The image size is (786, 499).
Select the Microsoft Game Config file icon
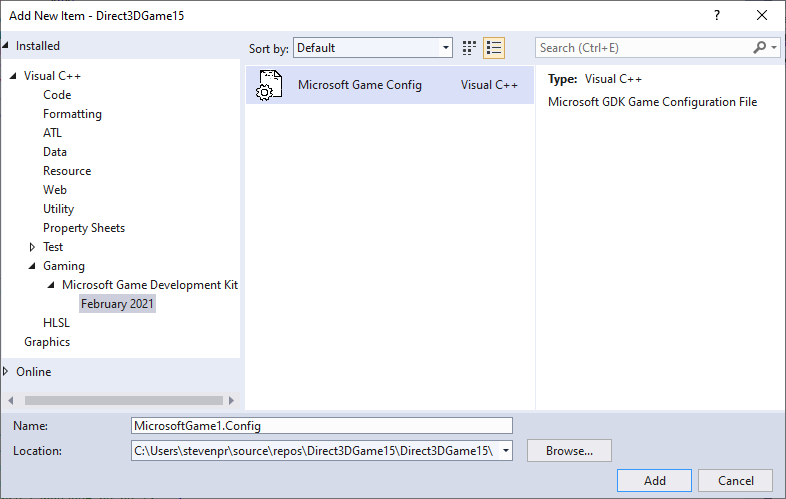270,85
